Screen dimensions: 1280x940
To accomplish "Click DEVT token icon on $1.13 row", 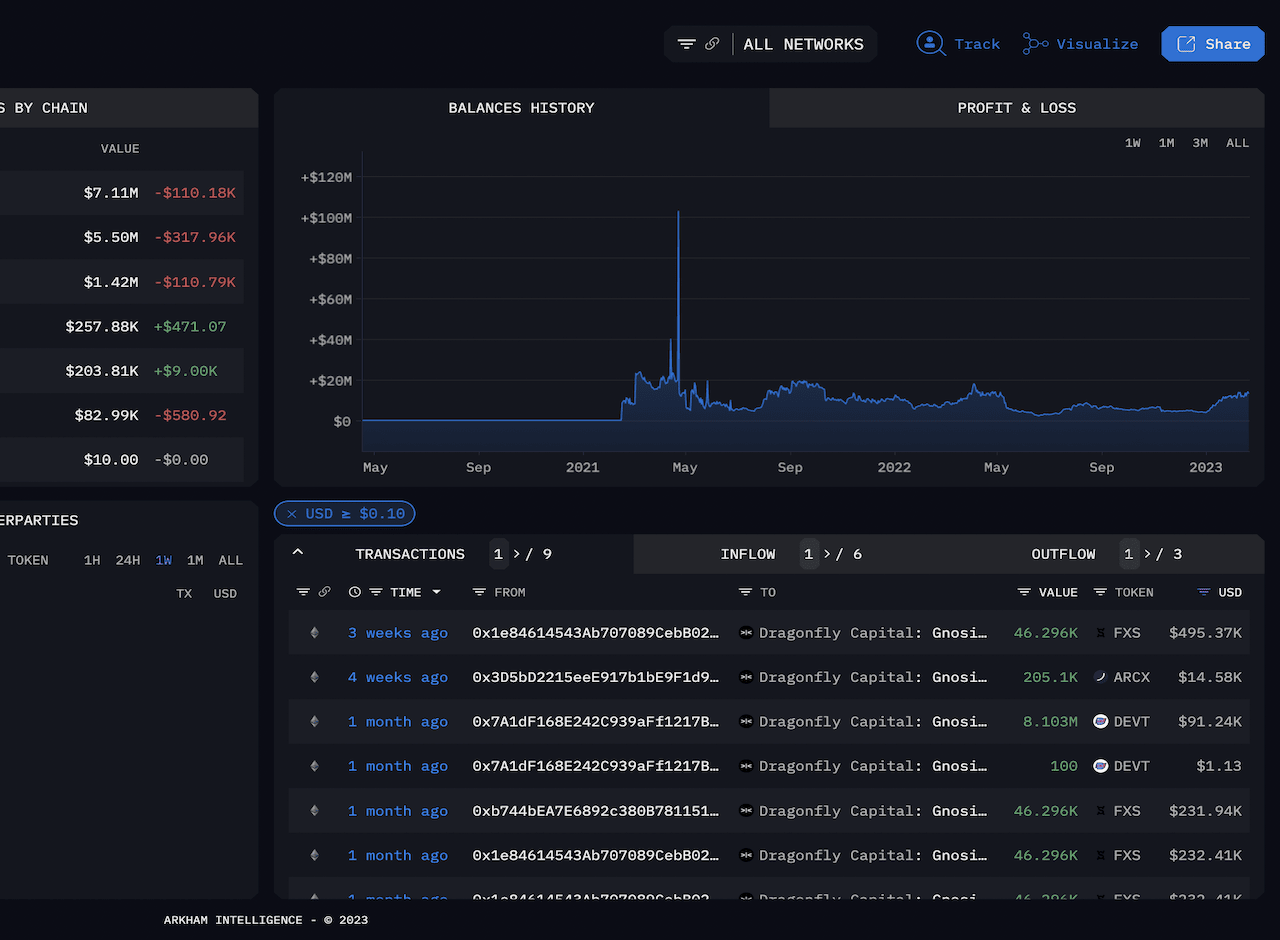I will [x=1101, y=766].
